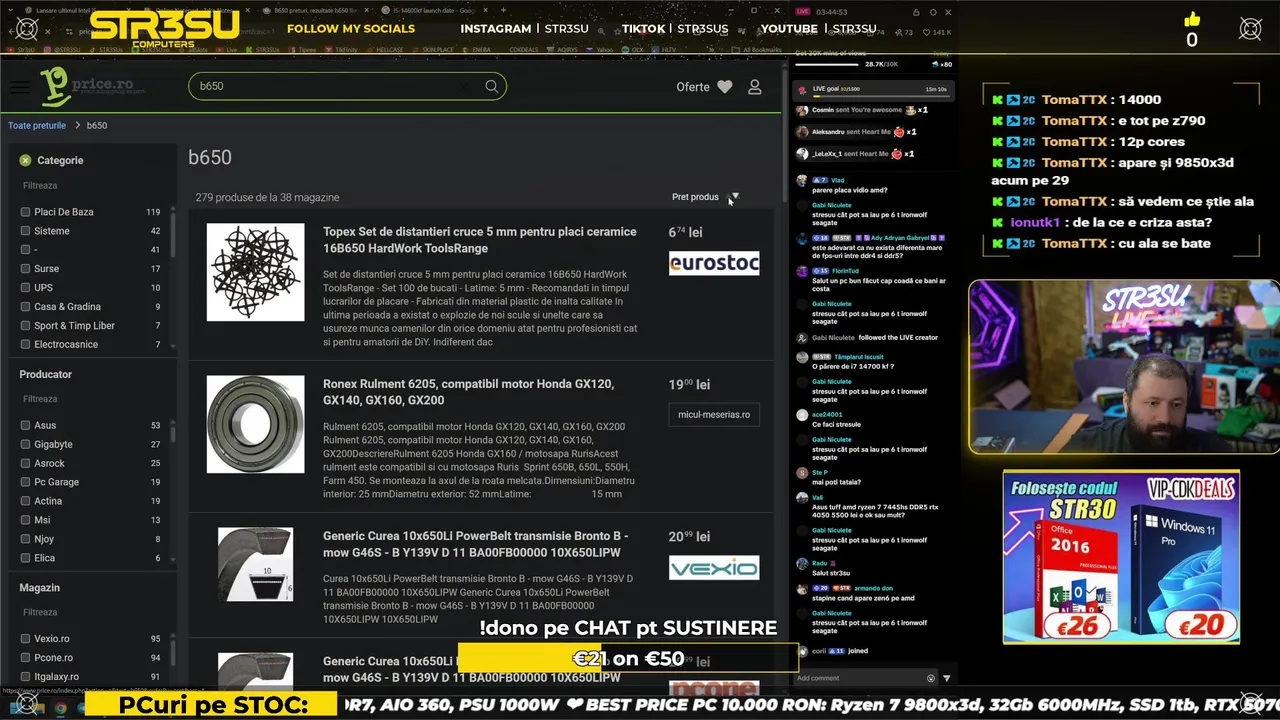Image resolution: width=1280 pixels, height=720 pixels.
Task: Click the breadcrumb chevron after Toate preturile
Action: (x=77, y=126)
